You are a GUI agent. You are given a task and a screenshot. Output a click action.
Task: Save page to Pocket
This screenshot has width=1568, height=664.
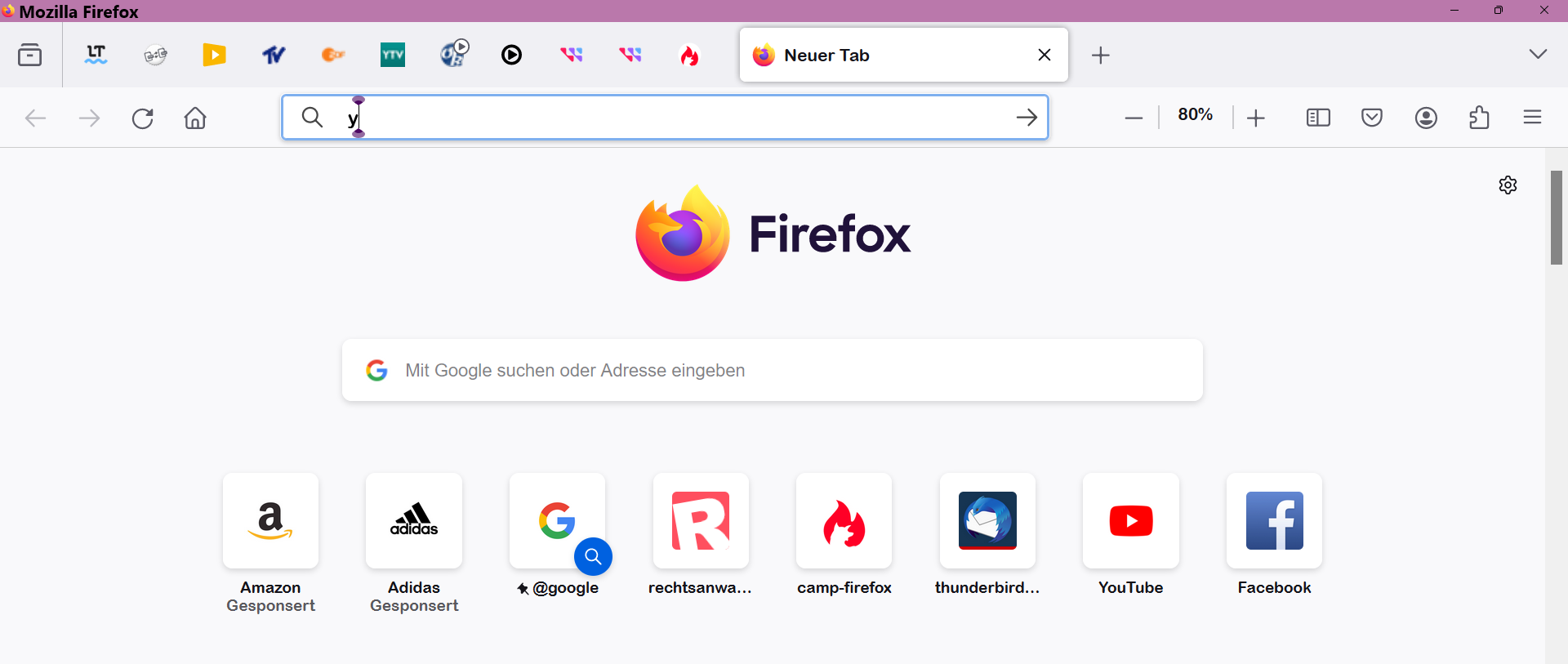pyautogui.click(x=1372, y=118)
